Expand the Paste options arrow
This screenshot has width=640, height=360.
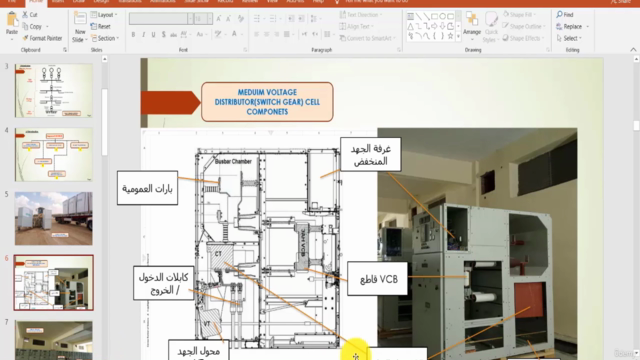point(12,40)
